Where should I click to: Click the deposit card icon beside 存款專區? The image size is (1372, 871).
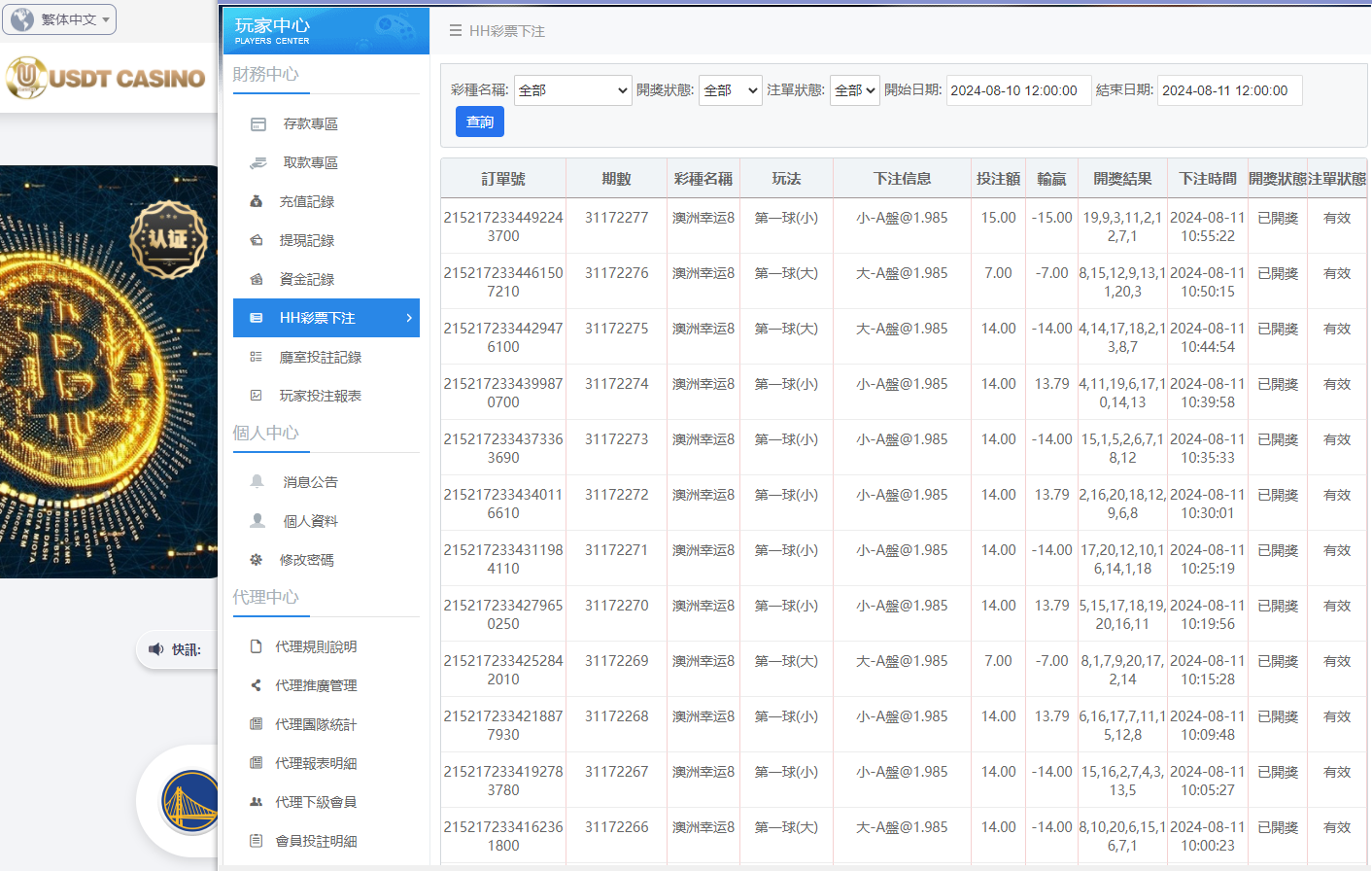point(256,123)
